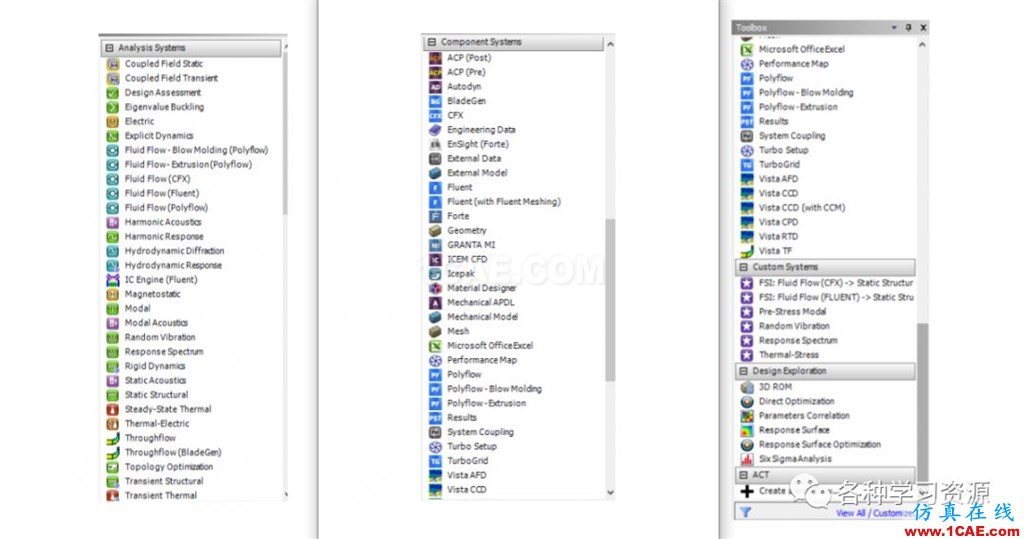Select Modal Acoustics text
This screenshot has width=1024, height=539.
pos(156,323)
